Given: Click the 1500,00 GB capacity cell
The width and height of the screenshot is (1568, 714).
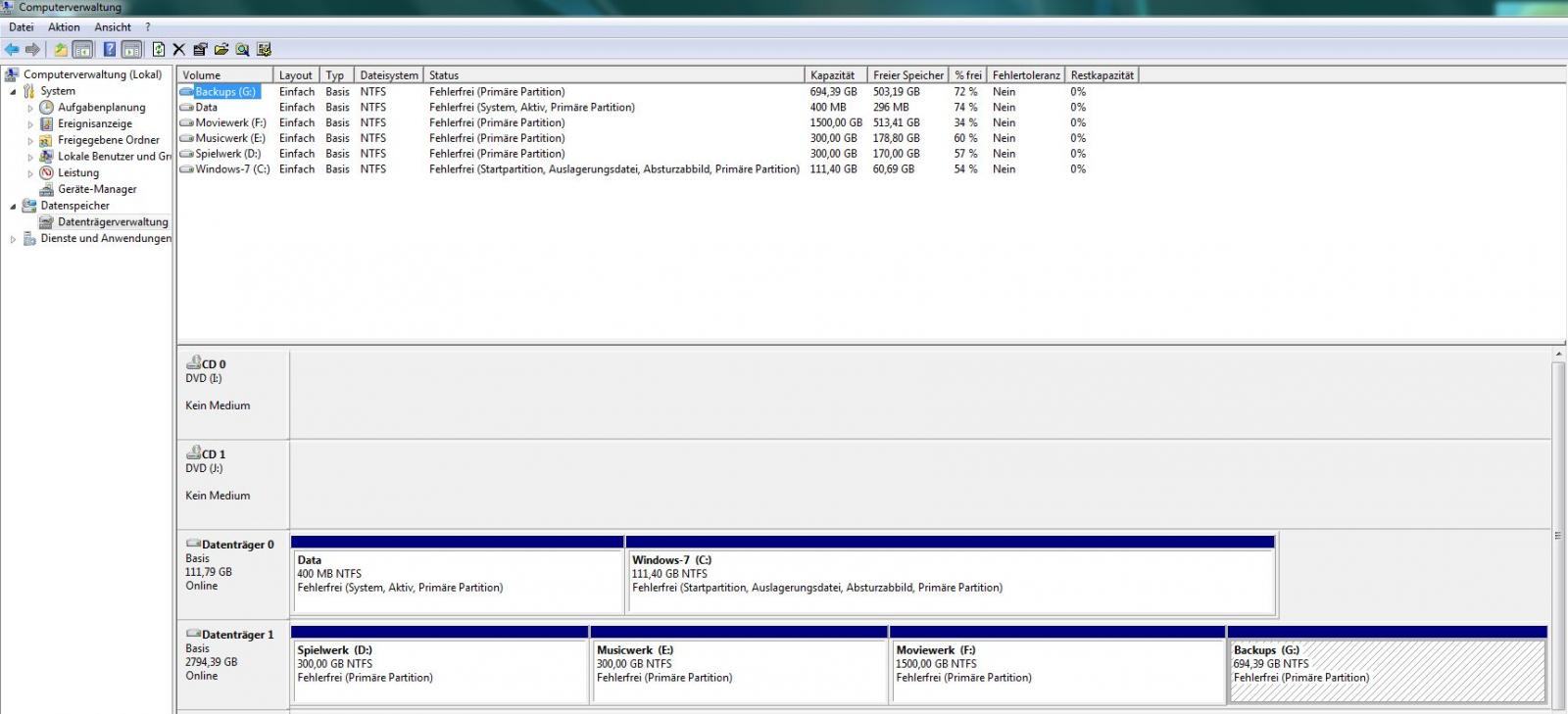Looking at the screenshot, I should coord(836,123).
